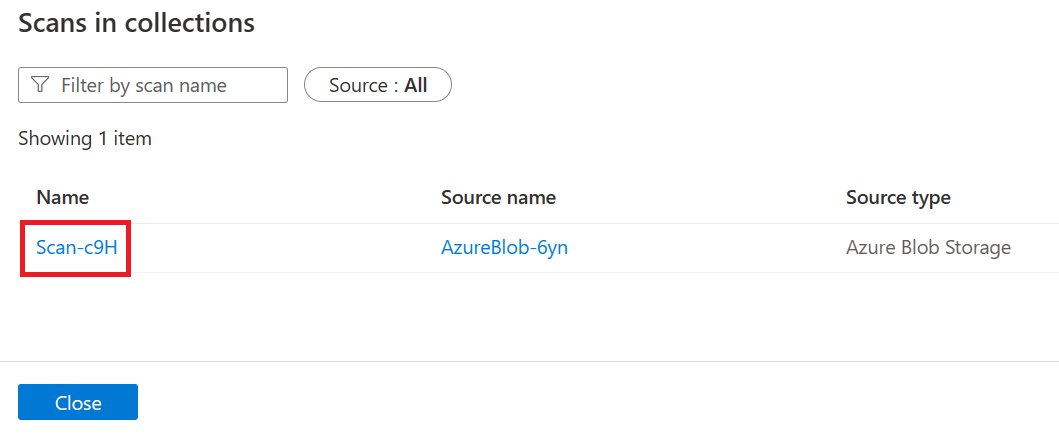Image resolution: width=1059 pixels, height=438 pixels.
Task: Click the Showing 1 item text
Action: pyautogui.click(x=85, y=139)
